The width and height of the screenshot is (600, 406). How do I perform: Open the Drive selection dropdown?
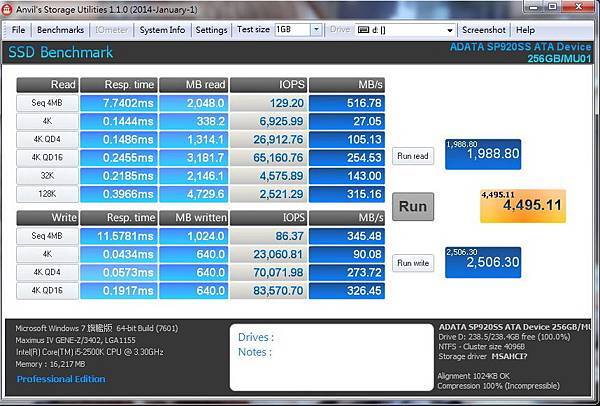click(x=450, y=30)
